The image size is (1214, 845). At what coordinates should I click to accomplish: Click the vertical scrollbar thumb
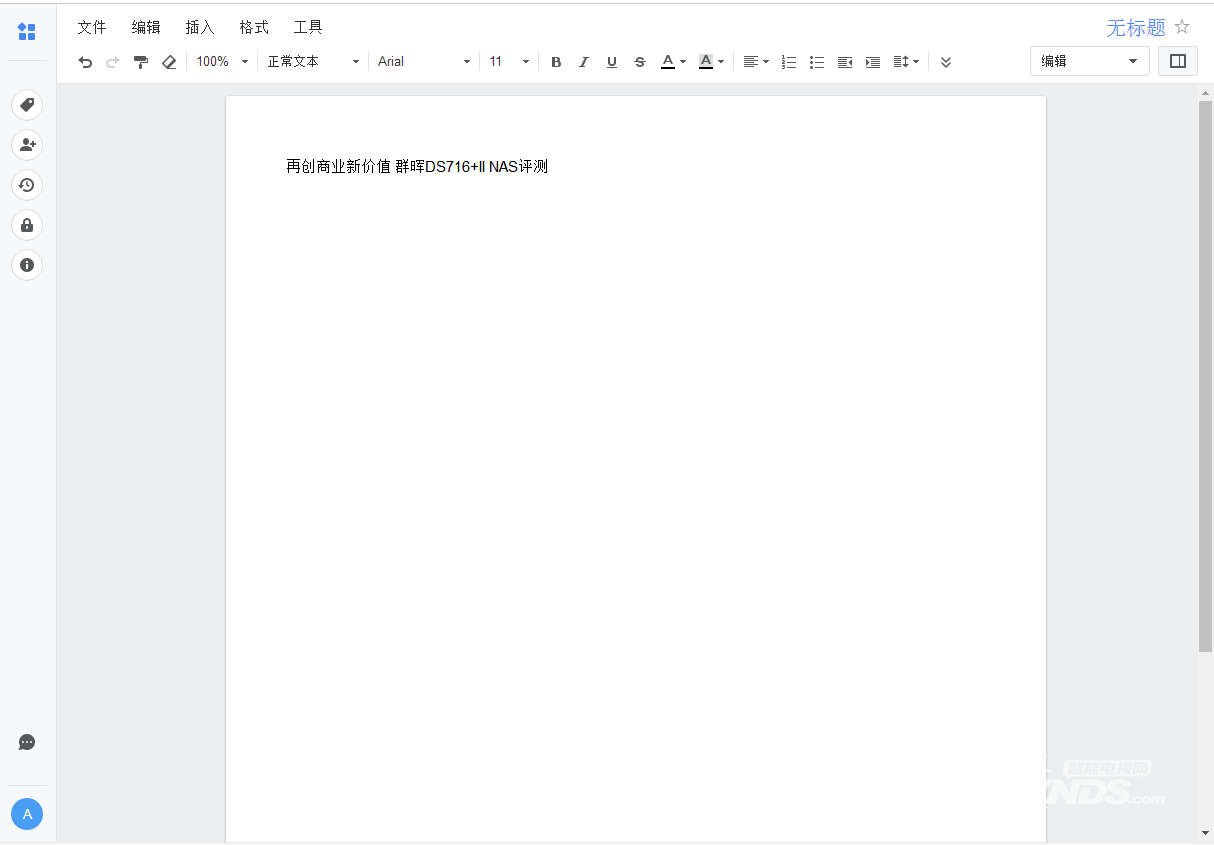click(1205, 376)
